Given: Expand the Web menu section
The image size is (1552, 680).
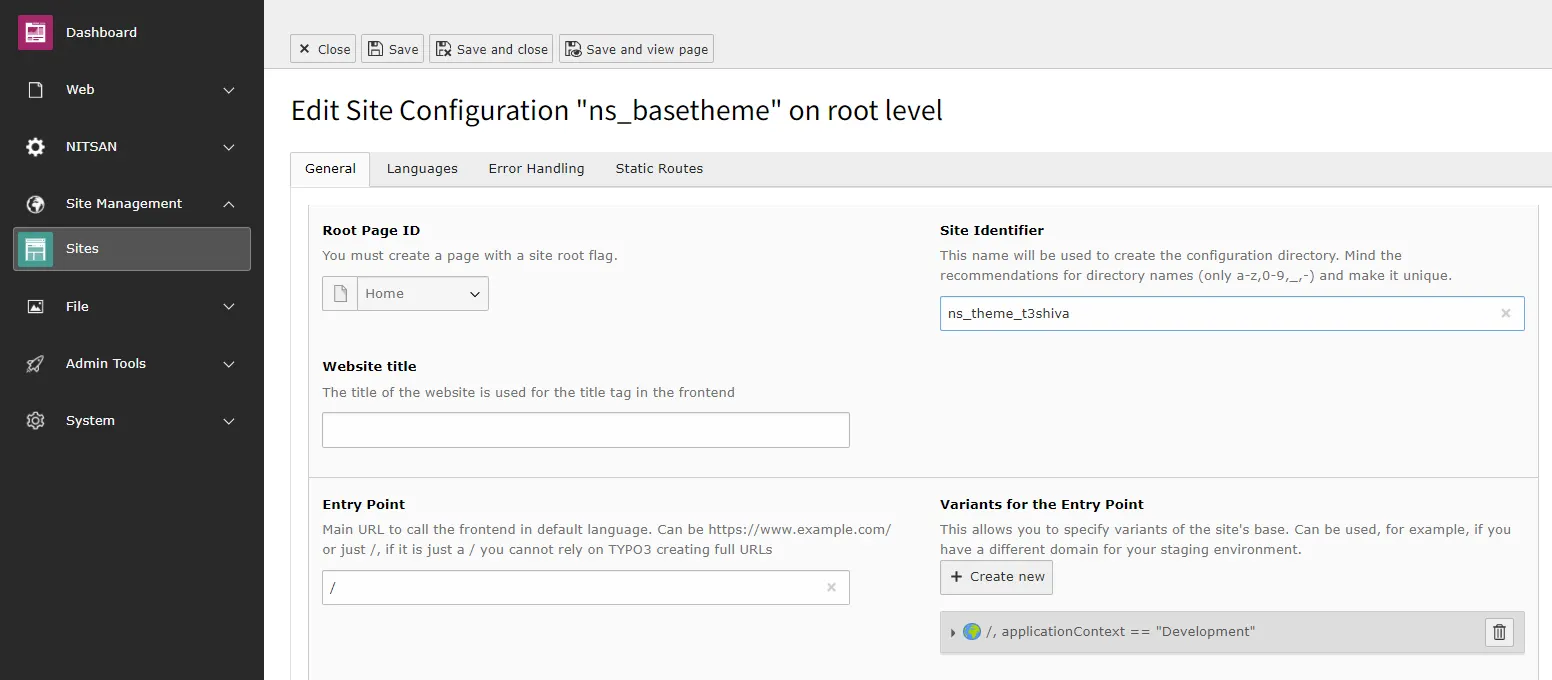Looking at the screenshot, I should pos(229,90).
